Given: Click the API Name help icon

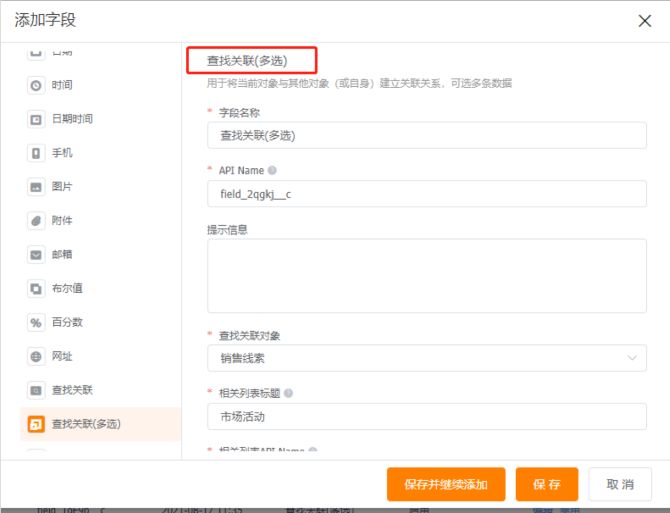Looking at the screenshot, I should 273,171.
